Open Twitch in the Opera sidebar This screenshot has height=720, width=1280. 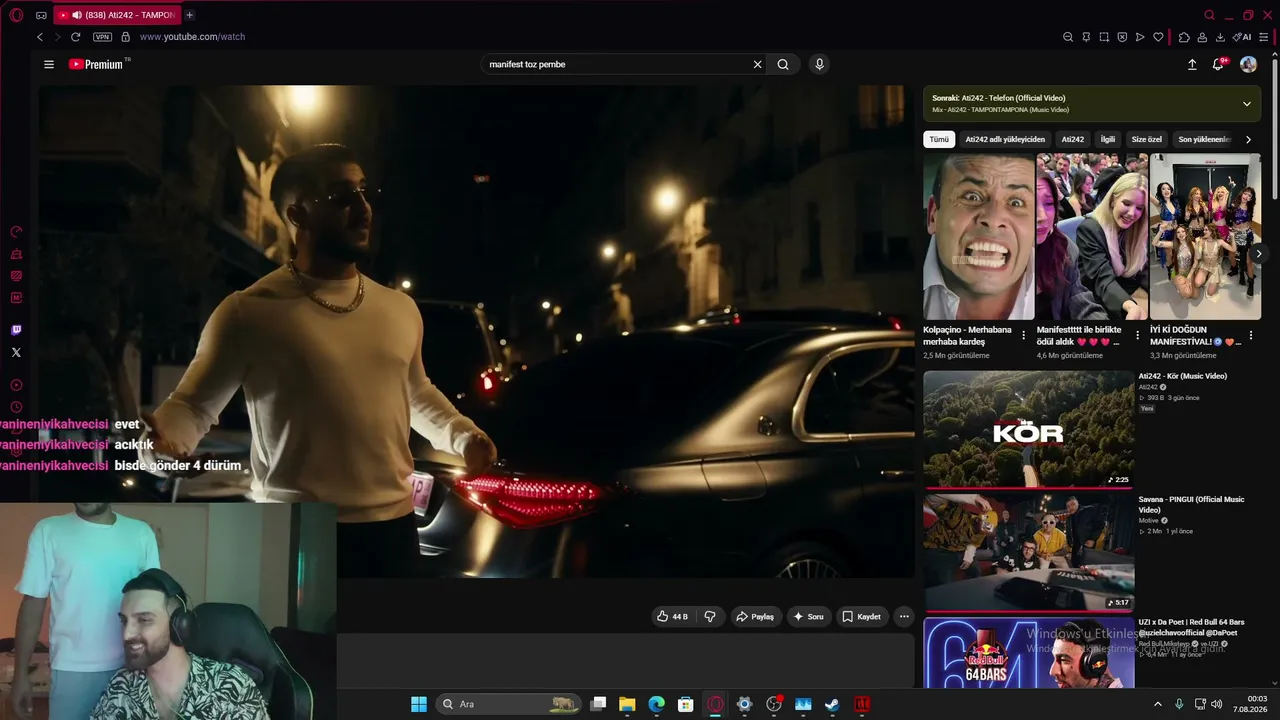[x=16, y=330]
